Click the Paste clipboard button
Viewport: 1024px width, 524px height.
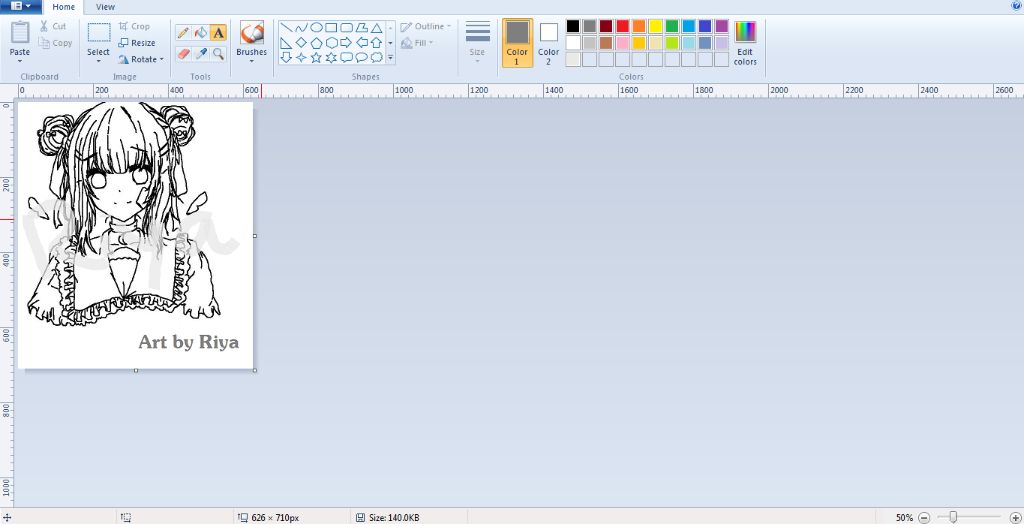[20, 35]
